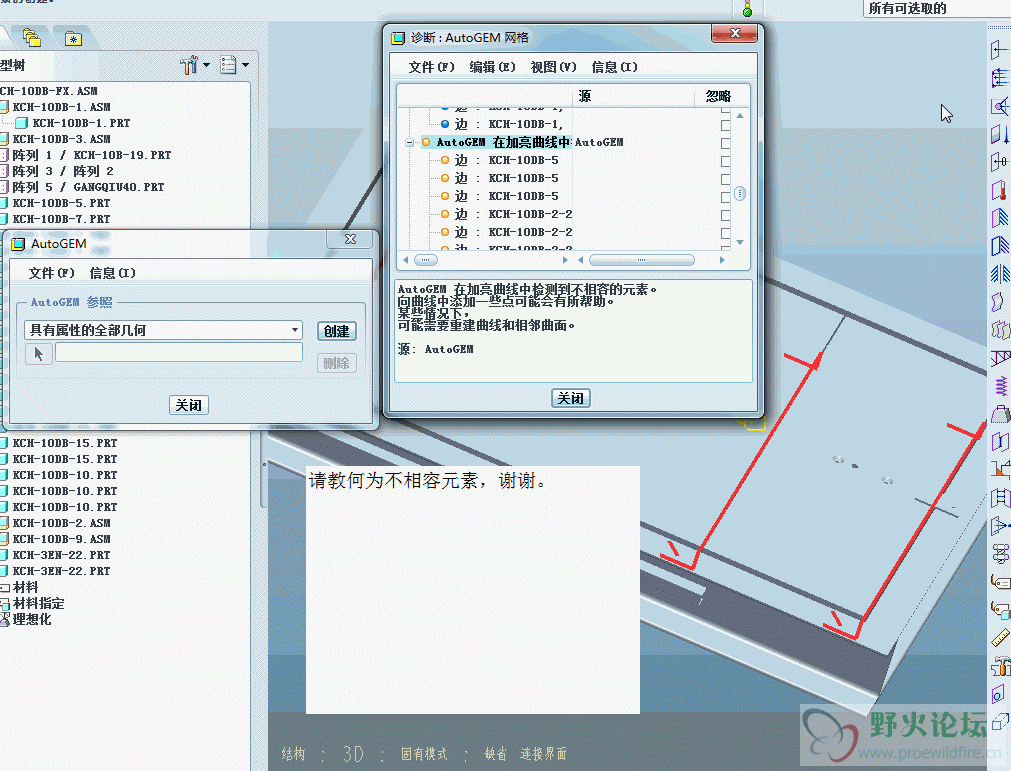Open the dropdown arrow beside the settings hammer

click(x=206, y=65)
